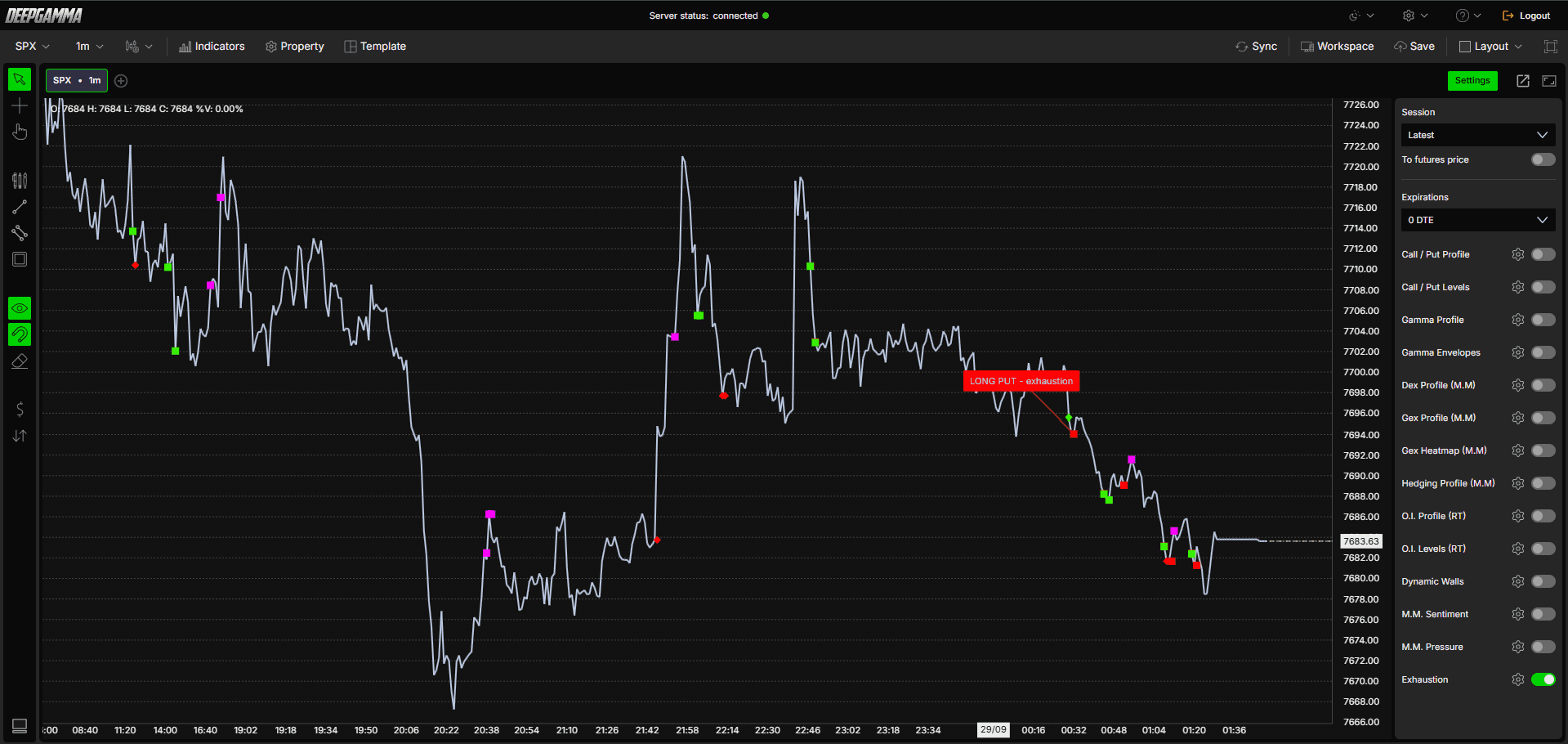Select the arrow cursor tool
This screenshot has width=1568, height=744.
[20, 79]
